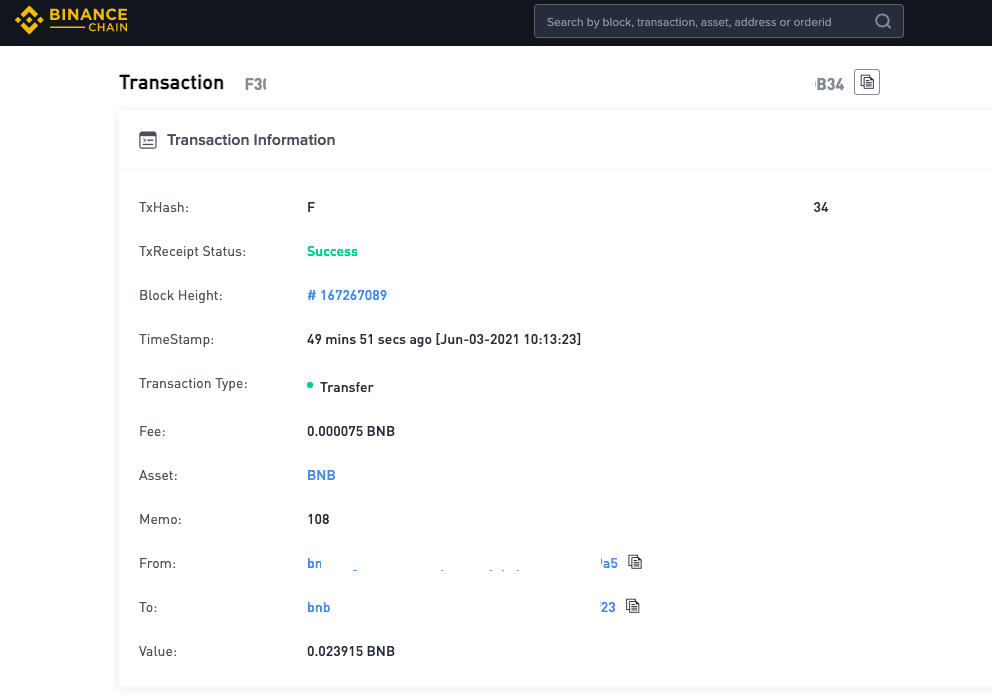Open the BNB asset link

(x=321, y=475)
